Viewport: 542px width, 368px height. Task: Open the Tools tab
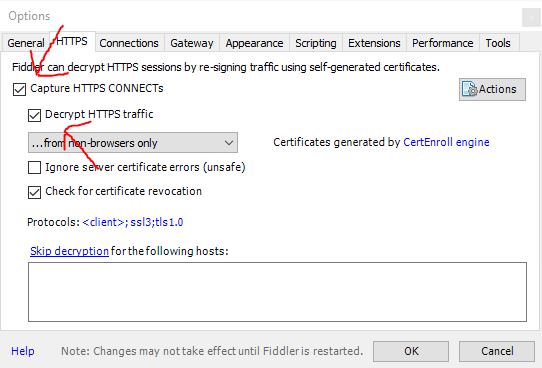click(498, 43)
